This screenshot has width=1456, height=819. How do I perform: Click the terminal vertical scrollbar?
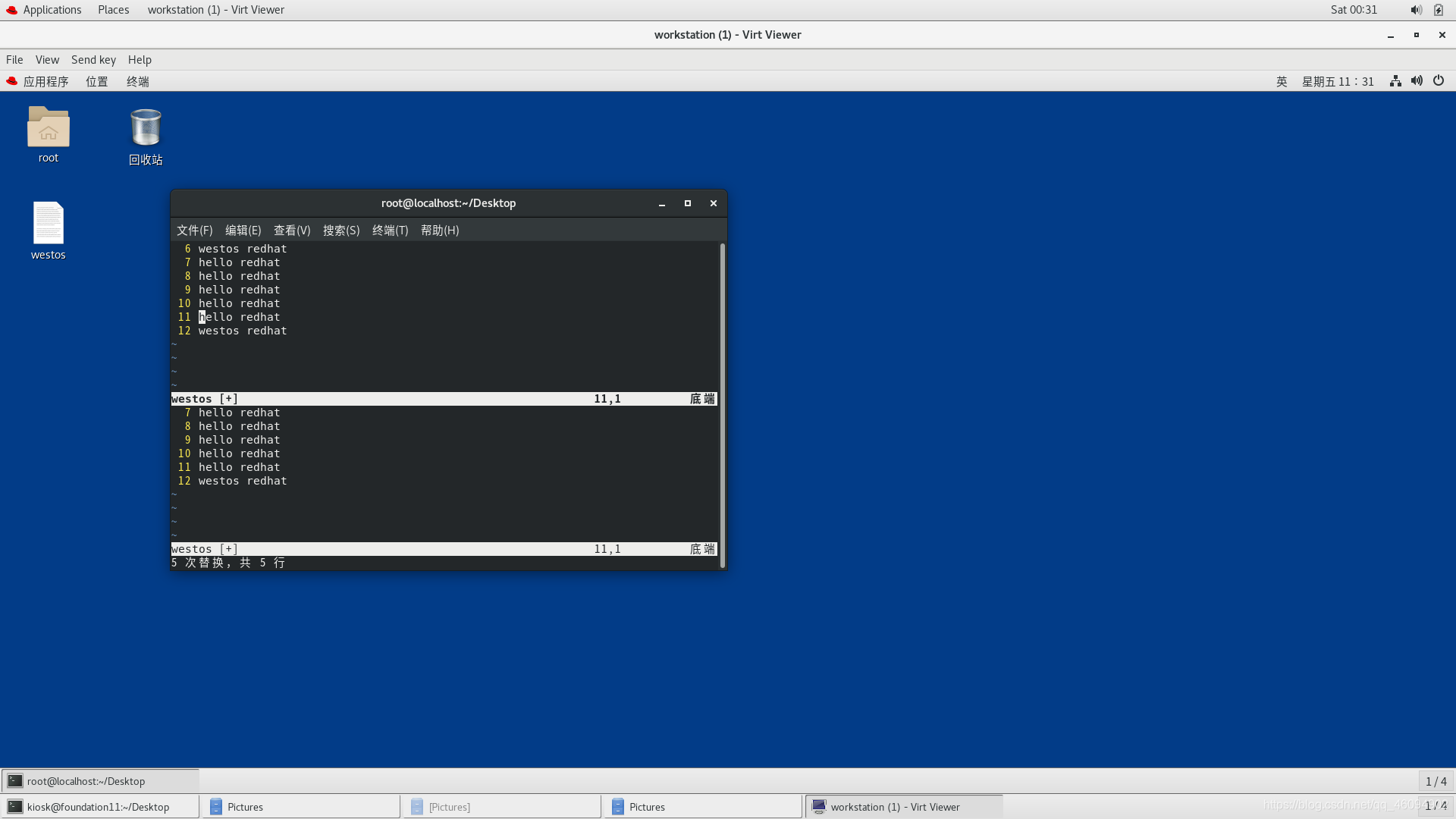pos(723,405)
